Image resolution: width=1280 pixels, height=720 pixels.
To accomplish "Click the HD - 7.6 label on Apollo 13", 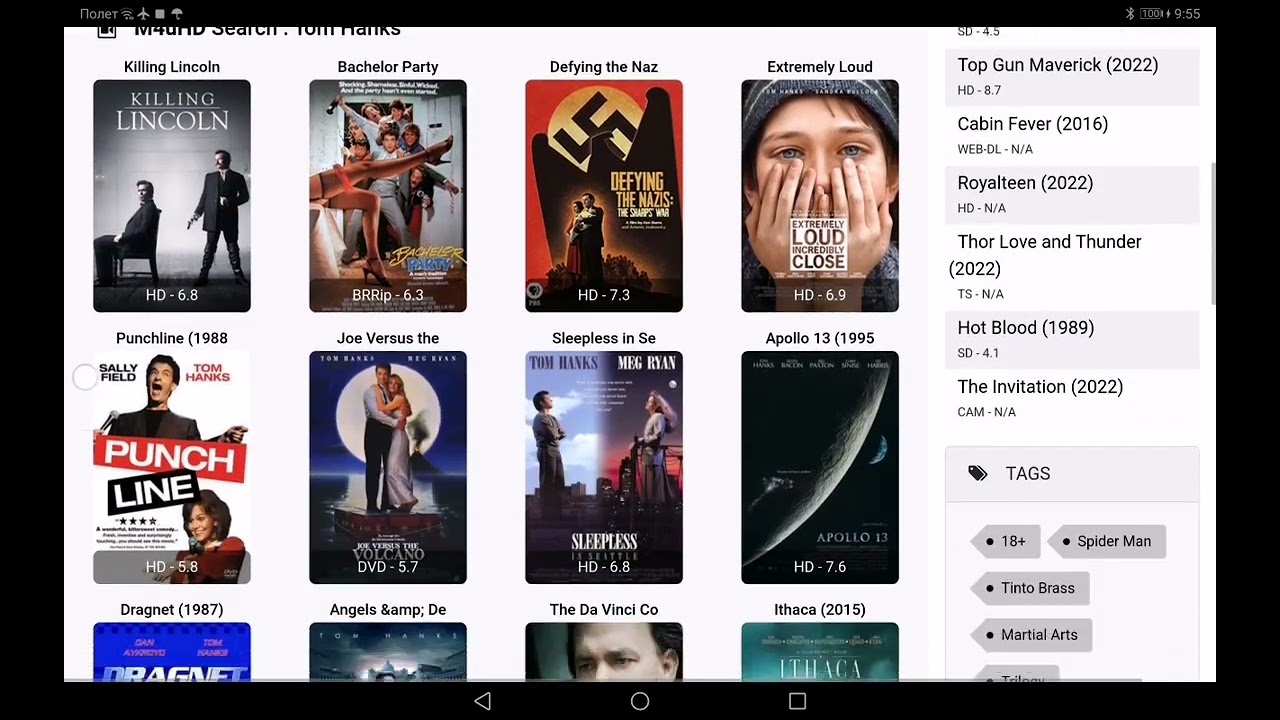I will click(820, 567).
